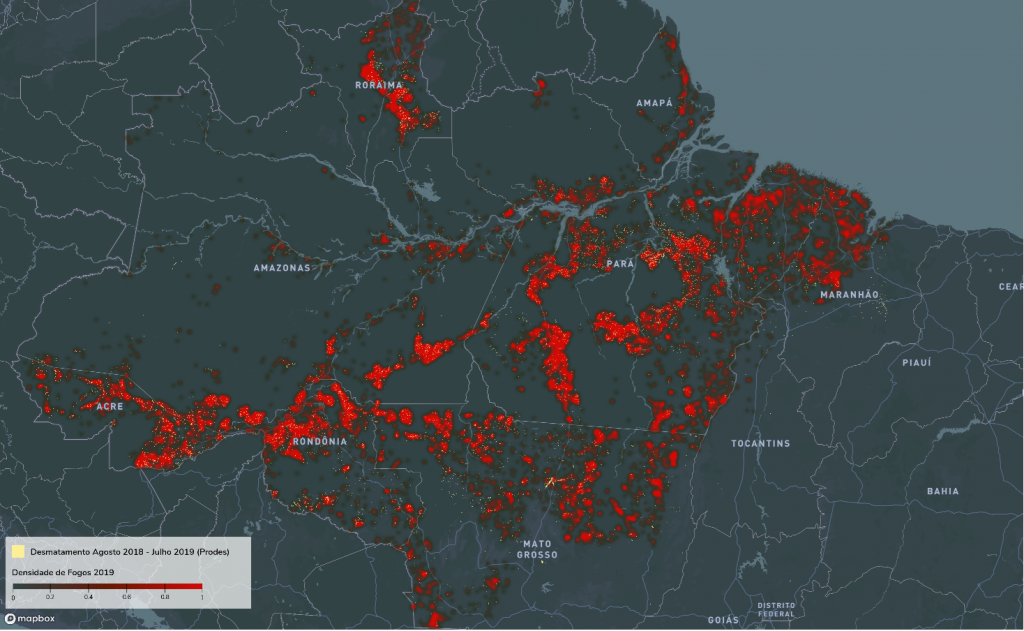Screen dimensions: 1024x631
Task: Click the Rondônia state label
Action: [x=320, y=441]
